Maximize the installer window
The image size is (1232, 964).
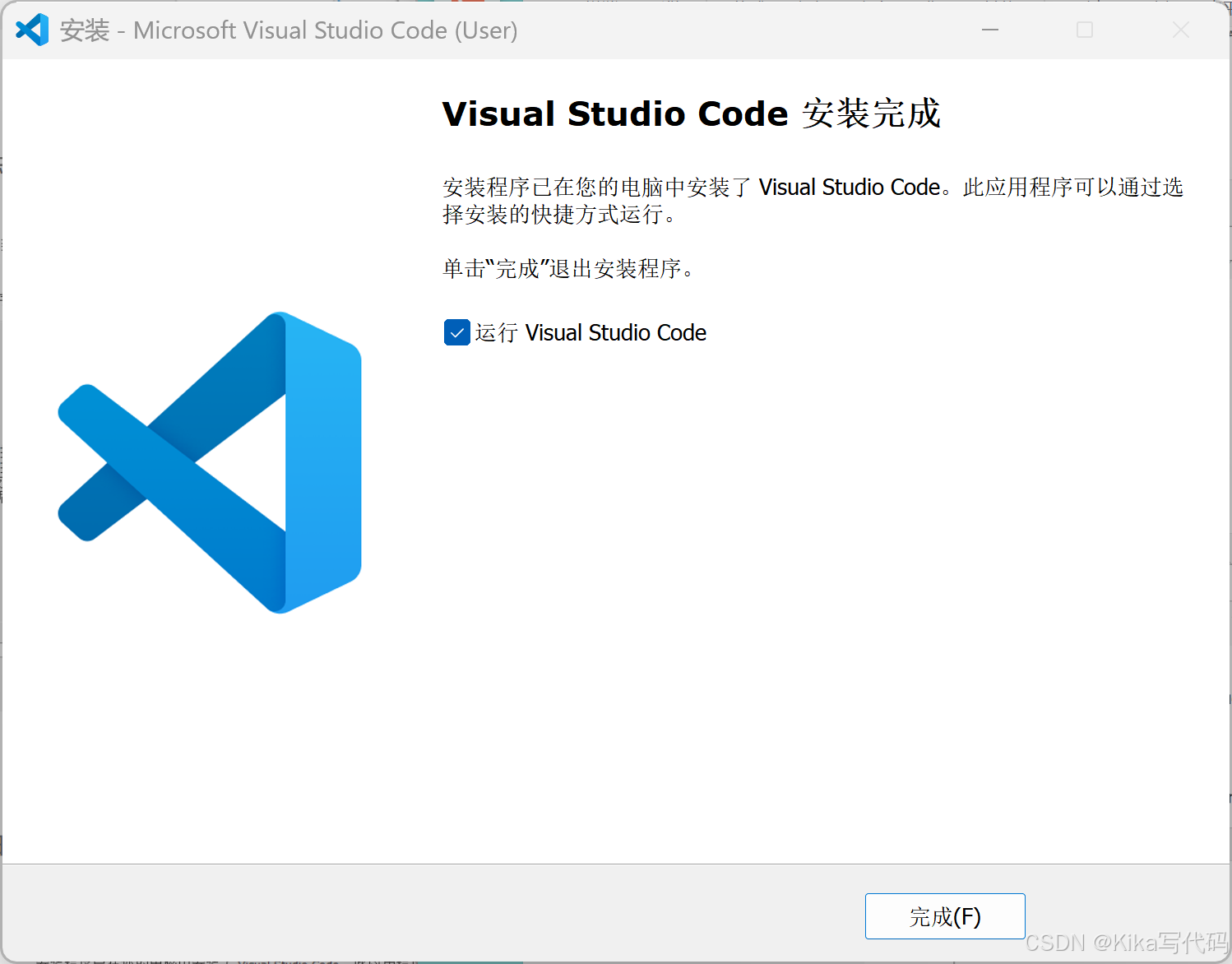(x=1084, y=30)
